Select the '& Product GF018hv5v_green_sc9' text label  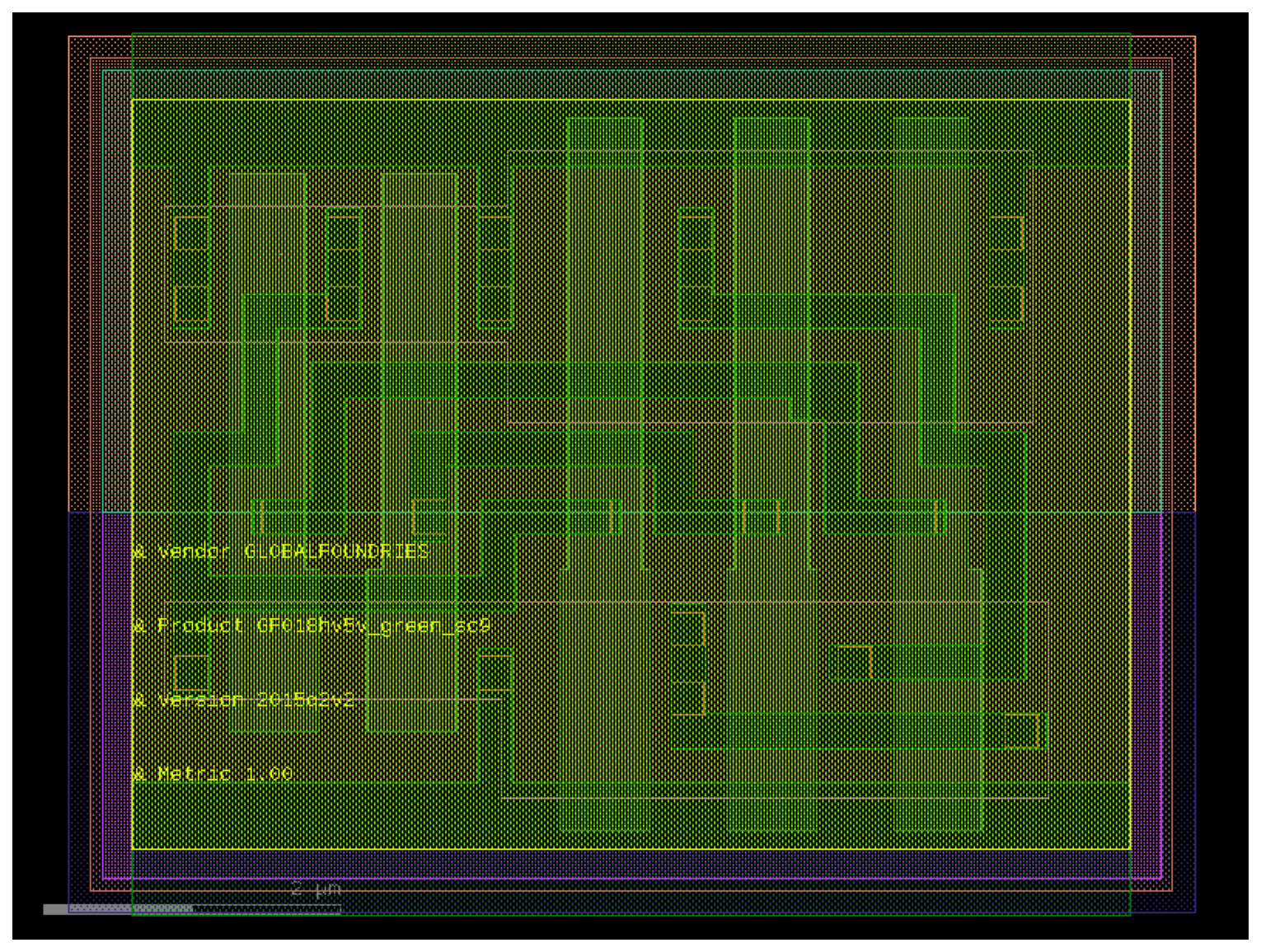[x=312, y=626]
